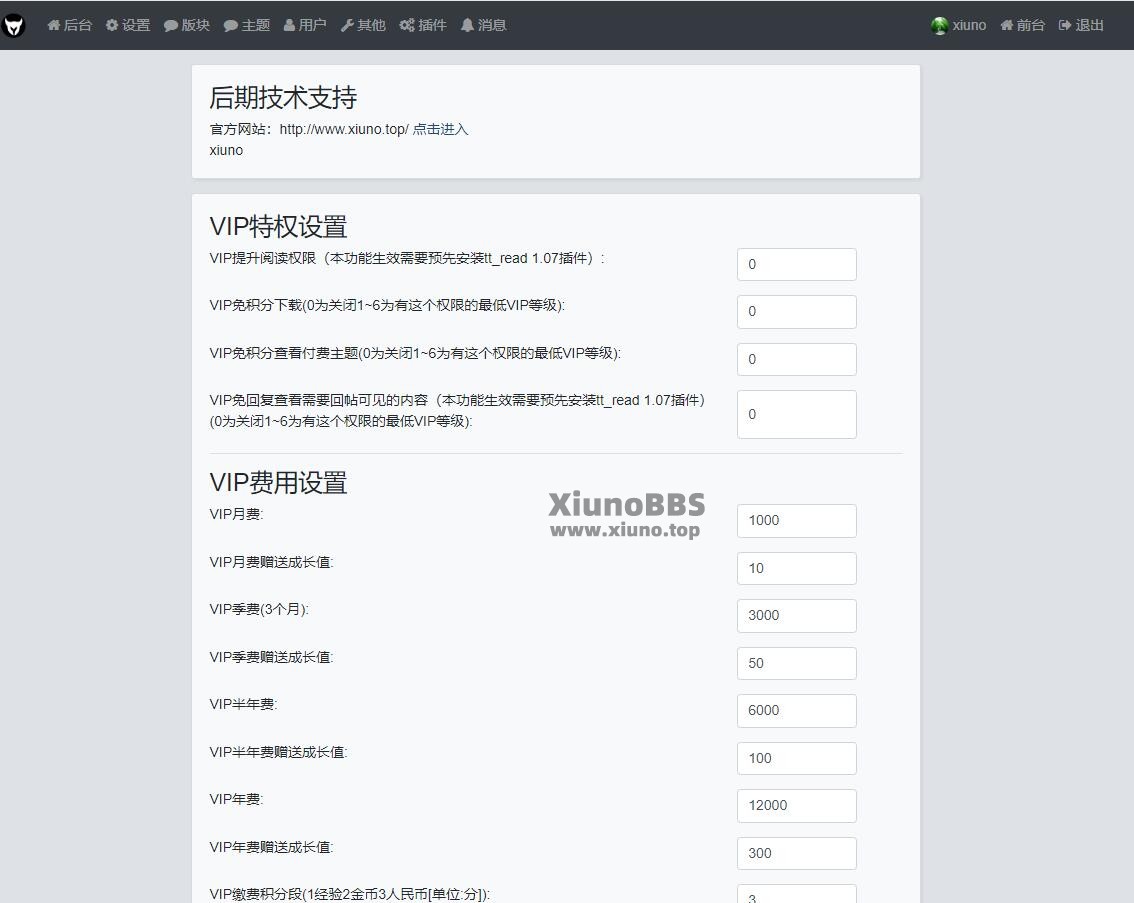Image resolution: width=1134 pixels, height=903 pixels.
Task: Open the 后台 home menu item
Action: click(69, 25)
